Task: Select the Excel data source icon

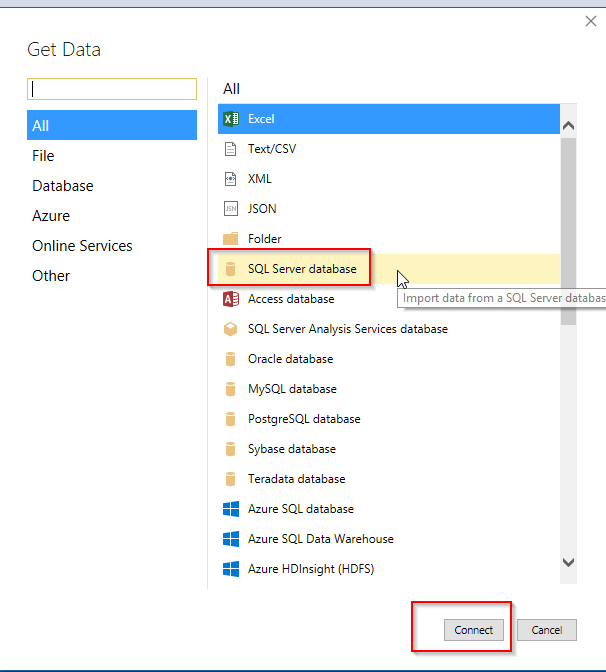Action: tap(231, 119)
